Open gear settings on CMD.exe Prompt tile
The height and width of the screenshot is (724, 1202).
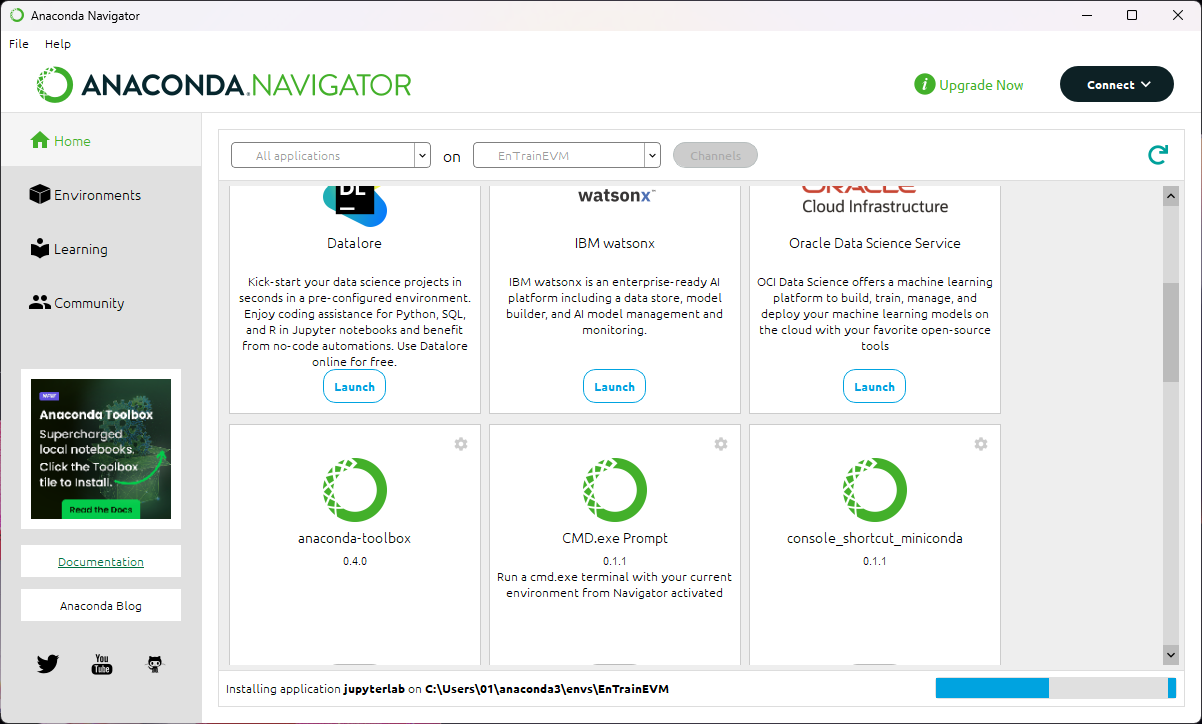click(721, 444)
